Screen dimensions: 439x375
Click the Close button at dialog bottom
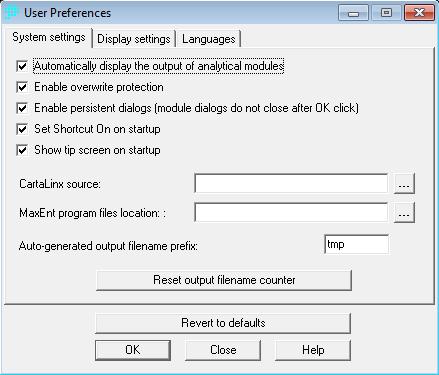(x=223, y=350)
